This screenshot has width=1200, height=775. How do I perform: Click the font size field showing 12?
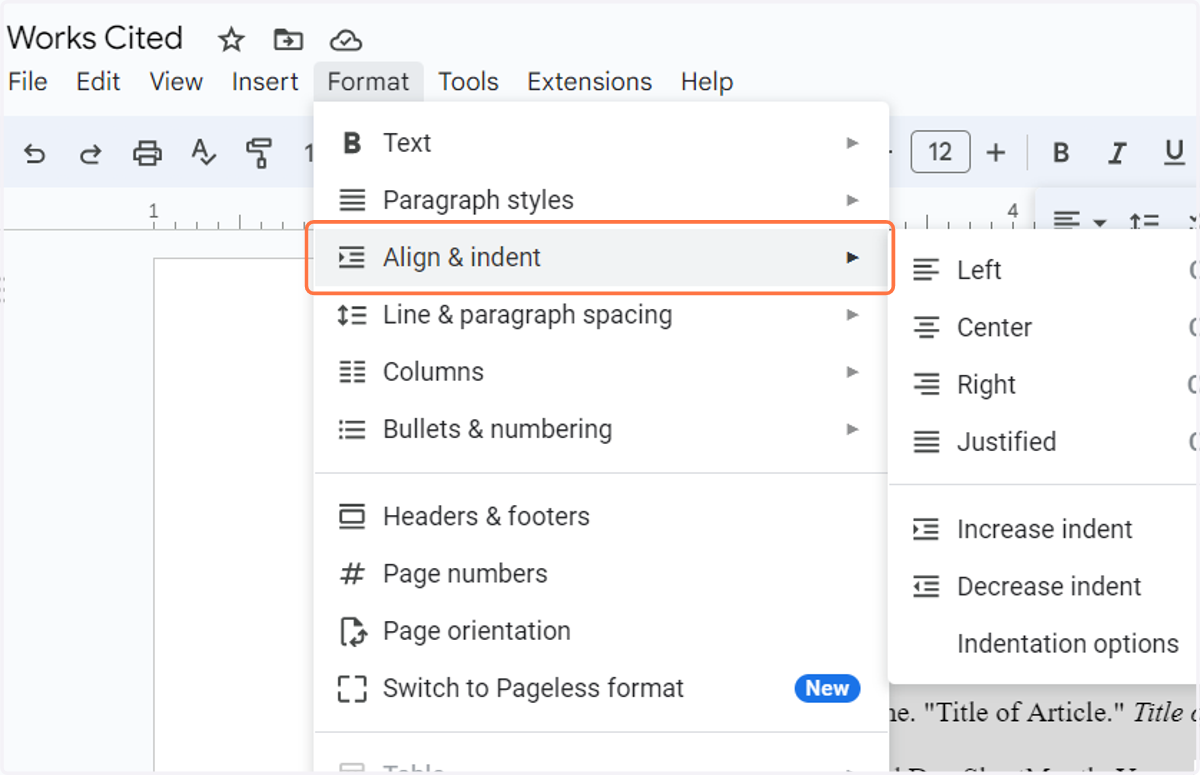(940, 153)
